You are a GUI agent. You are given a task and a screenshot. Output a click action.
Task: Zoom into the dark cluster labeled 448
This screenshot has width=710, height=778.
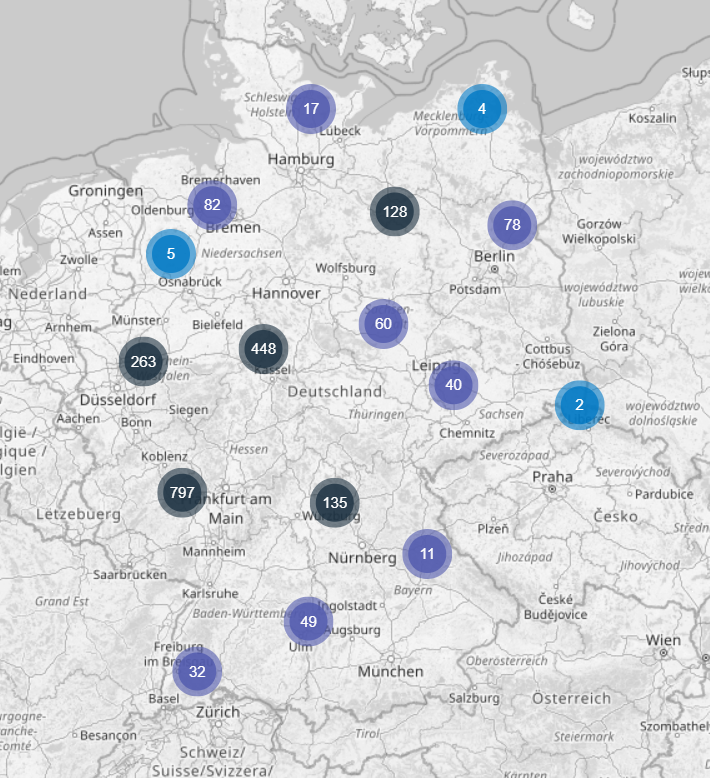263,349
